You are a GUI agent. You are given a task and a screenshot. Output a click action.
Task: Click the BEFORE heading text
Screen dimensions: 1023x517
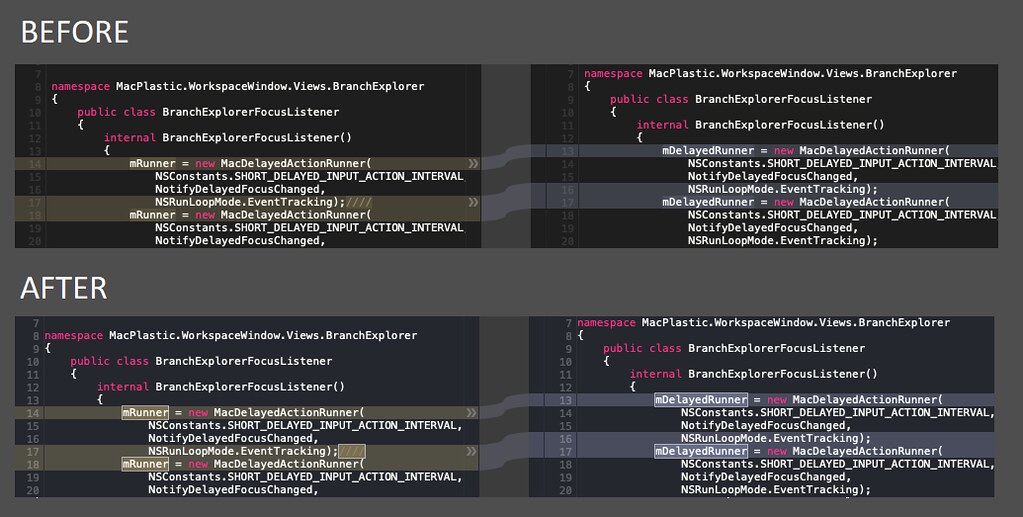pos(75,32)
